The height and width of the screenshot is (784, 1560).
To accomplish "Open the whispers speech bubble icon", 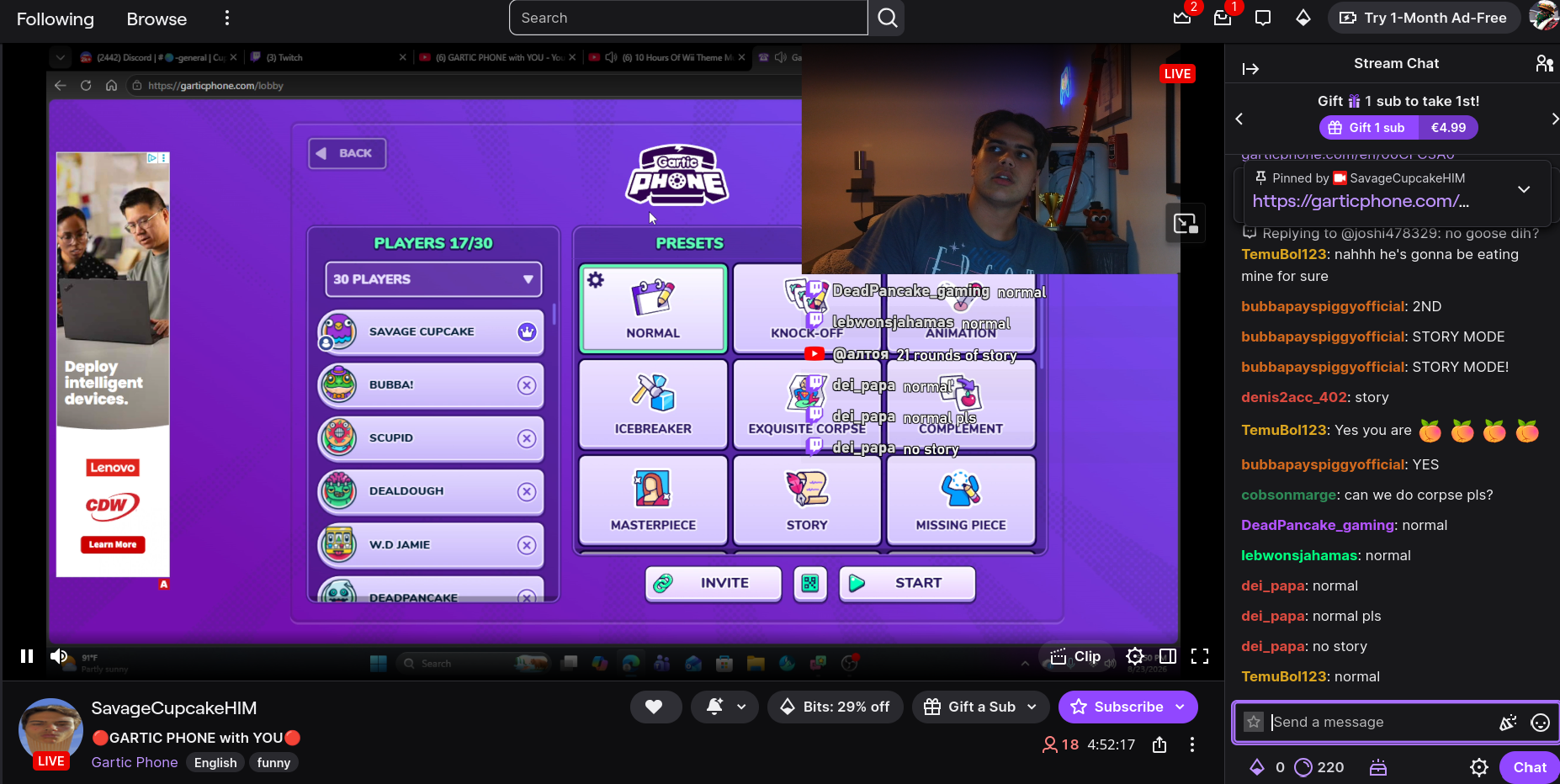I will [1263, 18].
